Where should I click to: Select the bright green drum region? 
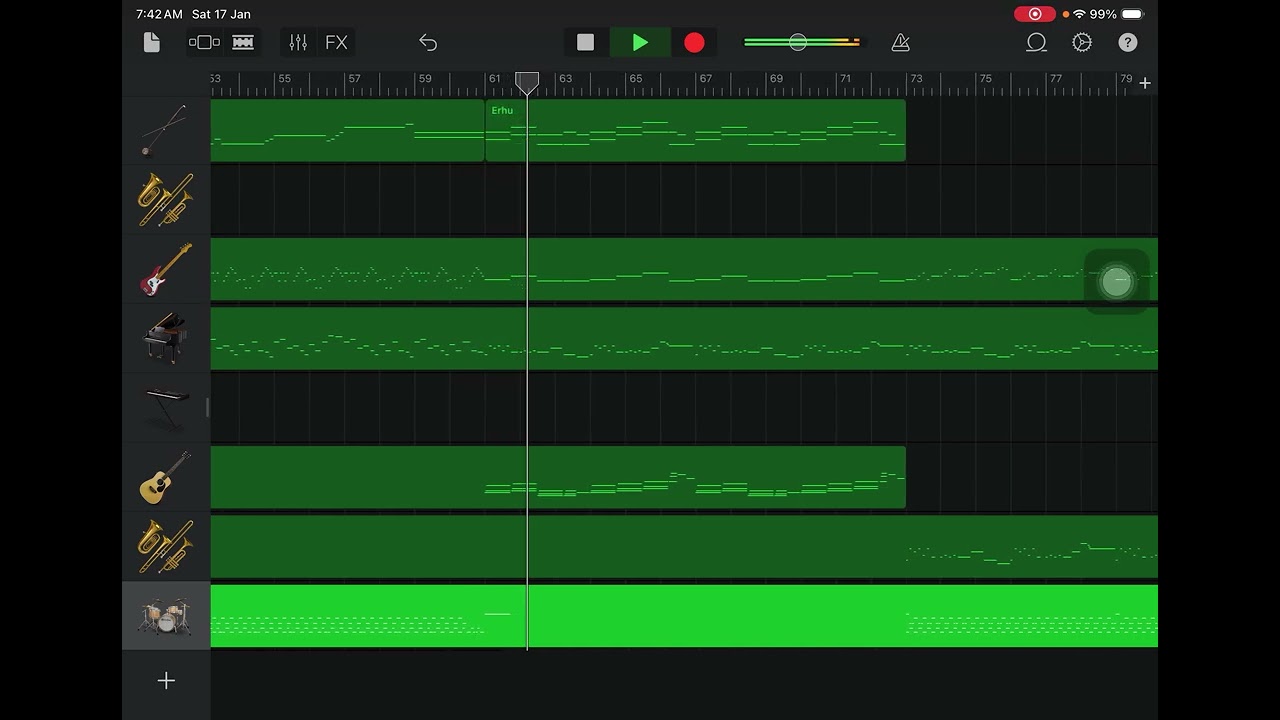pos(684,616)
